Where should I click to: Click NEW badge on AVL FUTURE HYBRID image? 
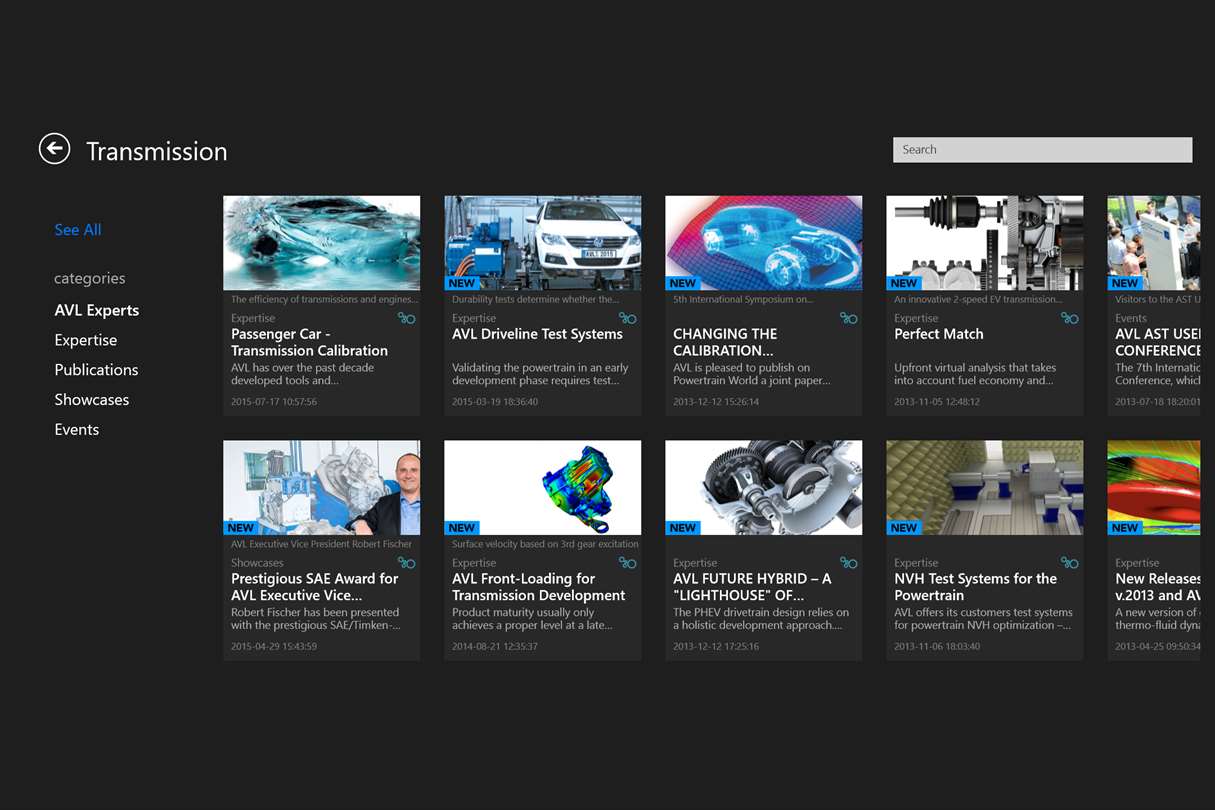click(x=683, y=528)
